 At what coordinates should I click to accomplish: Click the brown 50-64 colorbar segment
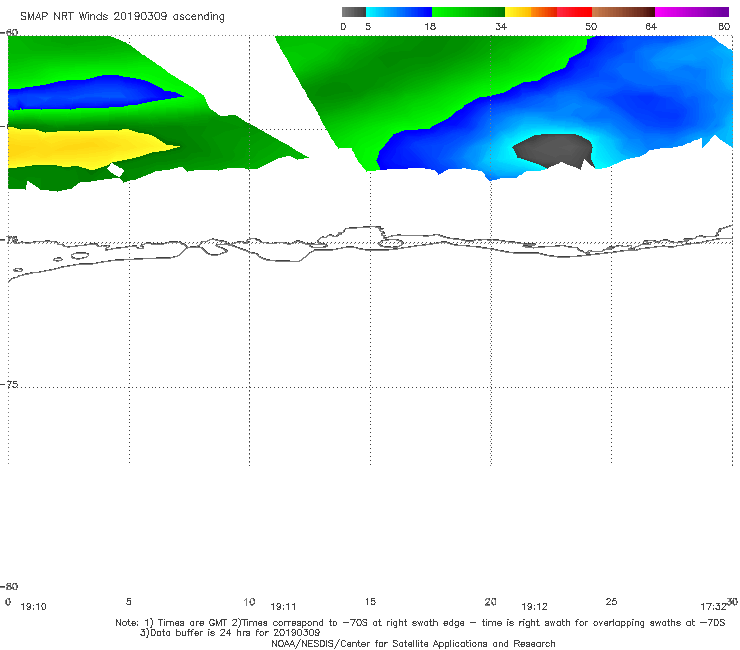tap(623, 12)
